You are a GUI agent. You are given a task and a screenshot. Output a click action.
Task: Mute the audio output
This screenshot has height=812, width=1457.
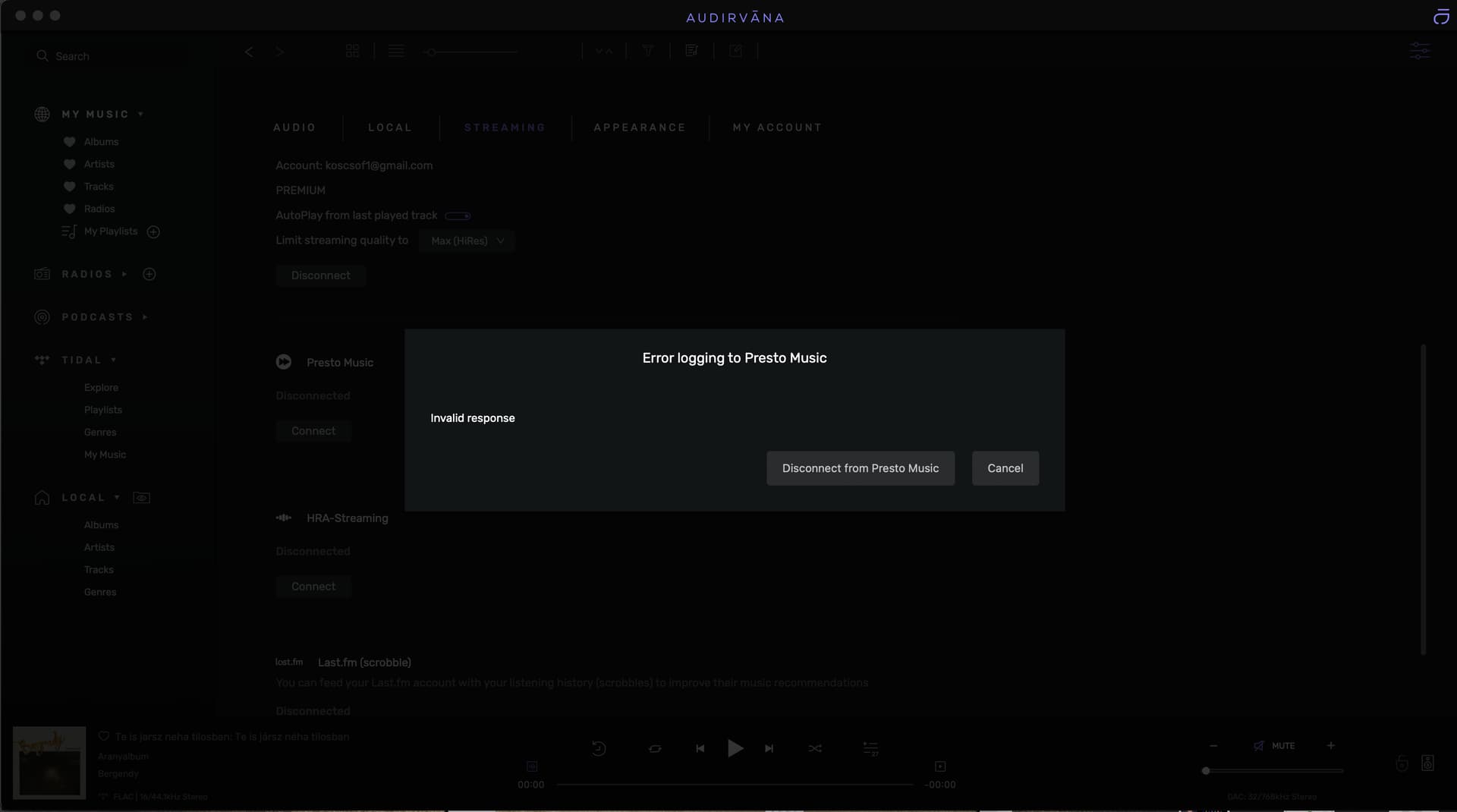coord(1275,746)
